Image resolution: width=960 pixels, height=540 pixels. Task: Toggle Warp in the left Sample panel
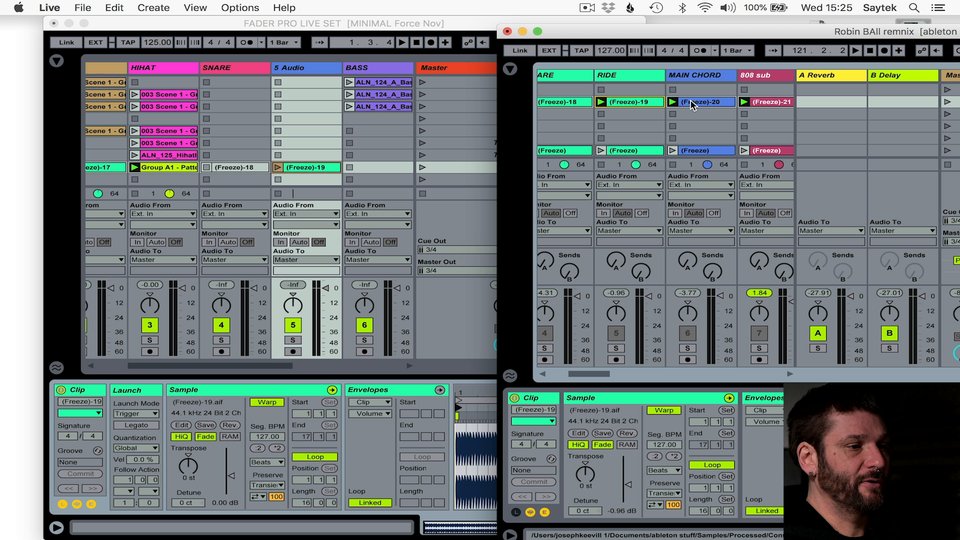(x=267, y=402)
